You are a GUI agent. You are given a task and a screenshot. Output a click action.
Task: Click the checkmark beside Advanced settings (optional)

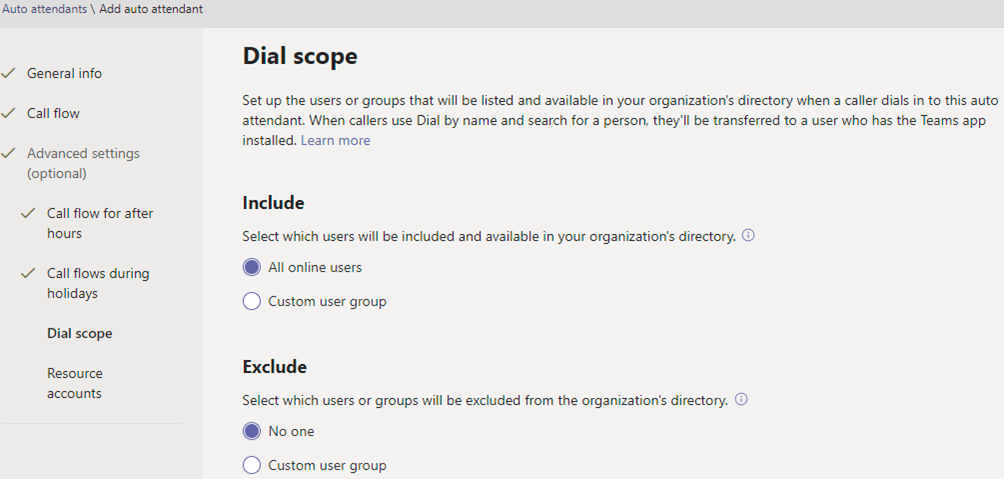[x=8, y=153]
